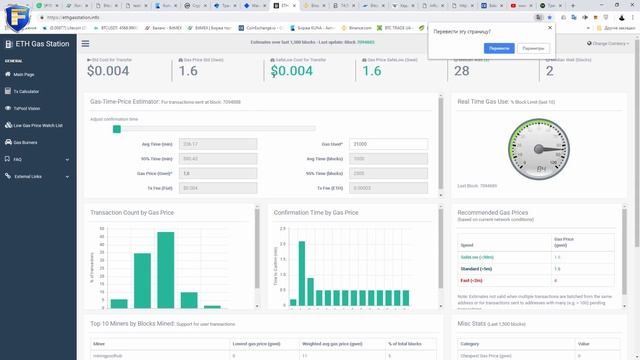640x360 pixels.
Task: Click the 95% Time (min) field
Action: (218, 159)
